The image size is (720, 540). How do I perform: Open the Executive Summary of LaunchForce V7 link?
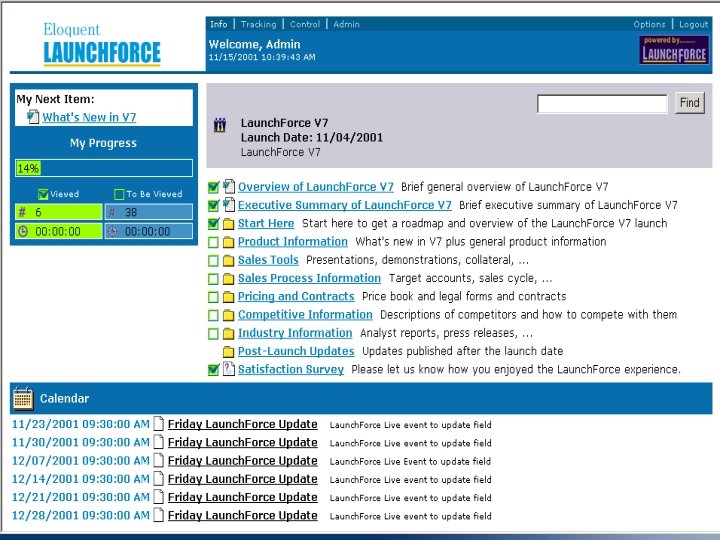(344, 205)
